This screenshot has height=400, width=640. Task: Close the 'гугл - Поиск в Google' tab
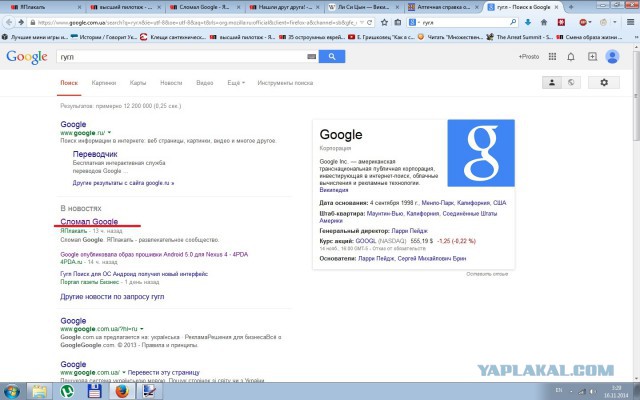point(556,7)
